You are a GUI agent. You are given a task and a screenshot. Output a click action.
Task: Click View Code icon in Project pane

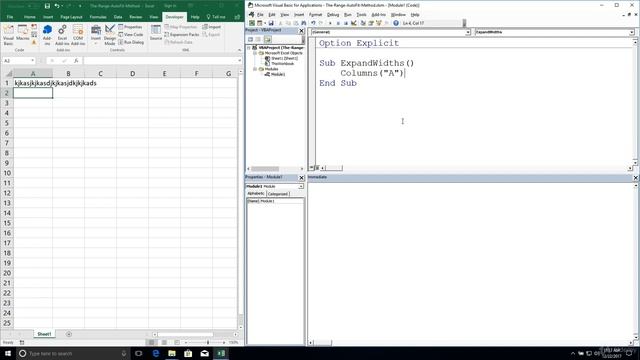250,40
